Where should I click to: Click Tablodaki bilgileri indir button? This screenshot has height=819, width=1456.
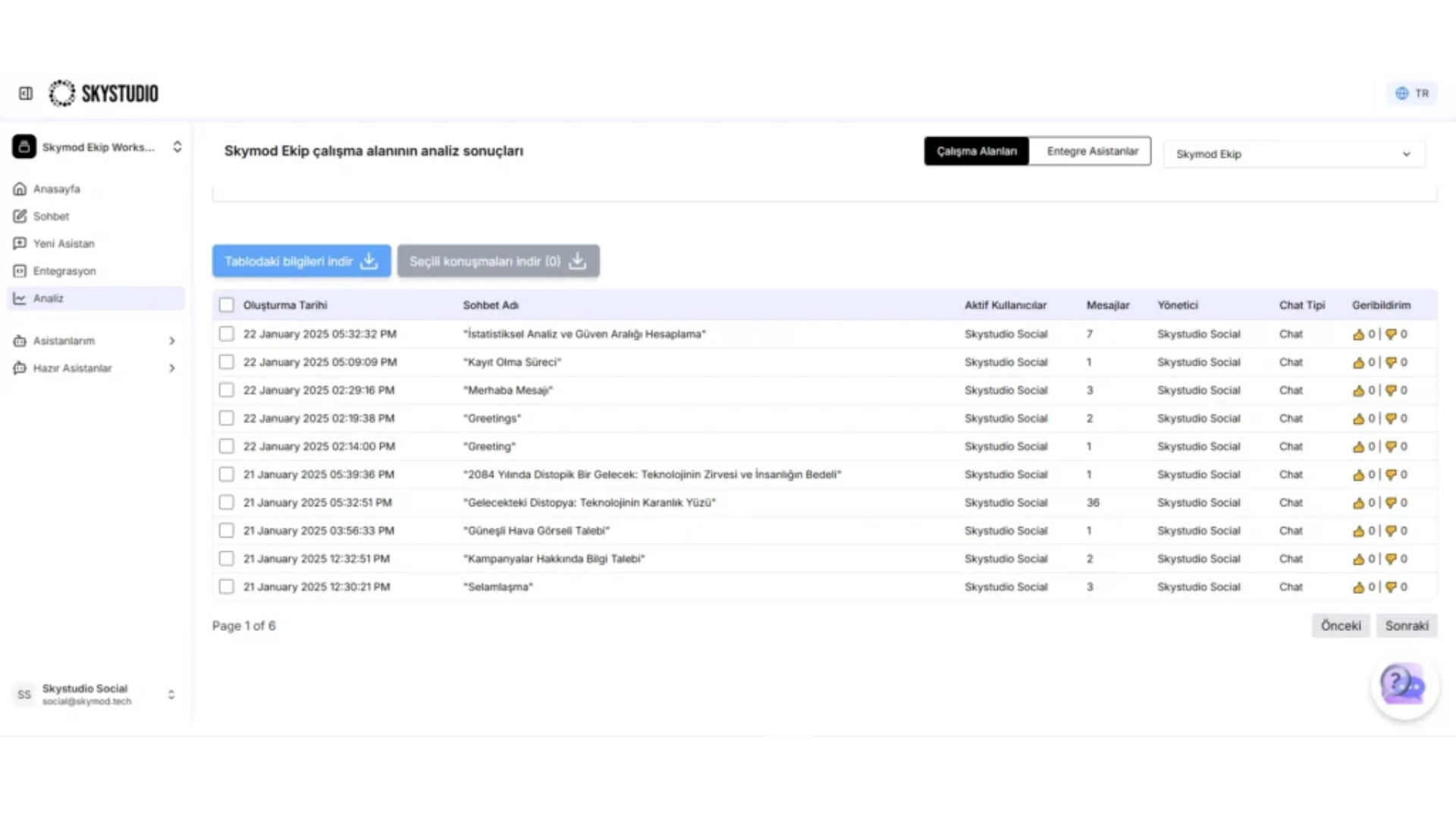click(x=301, y=261)
